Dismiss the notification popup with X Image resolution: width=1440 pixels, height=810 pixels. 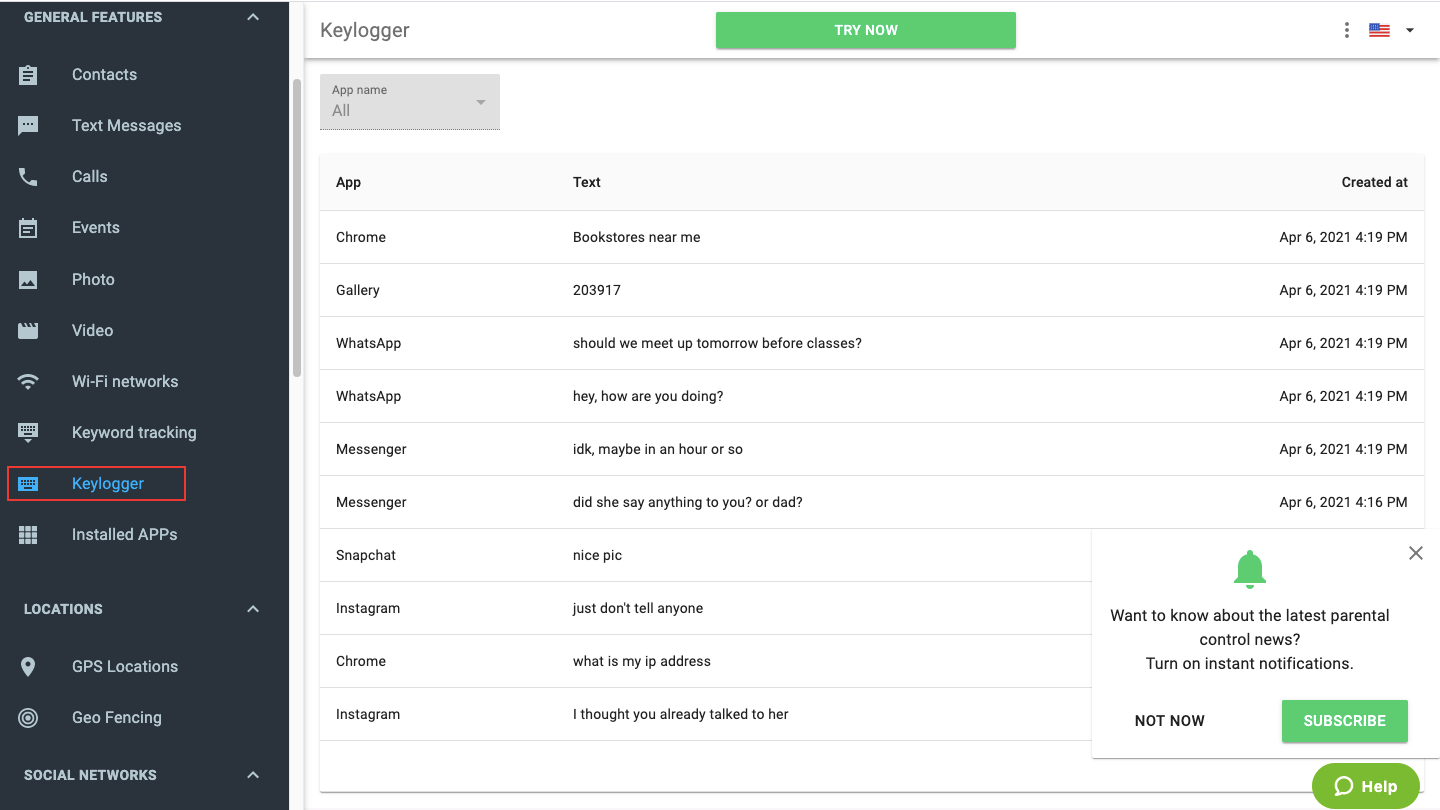(x=1415, y=553)
